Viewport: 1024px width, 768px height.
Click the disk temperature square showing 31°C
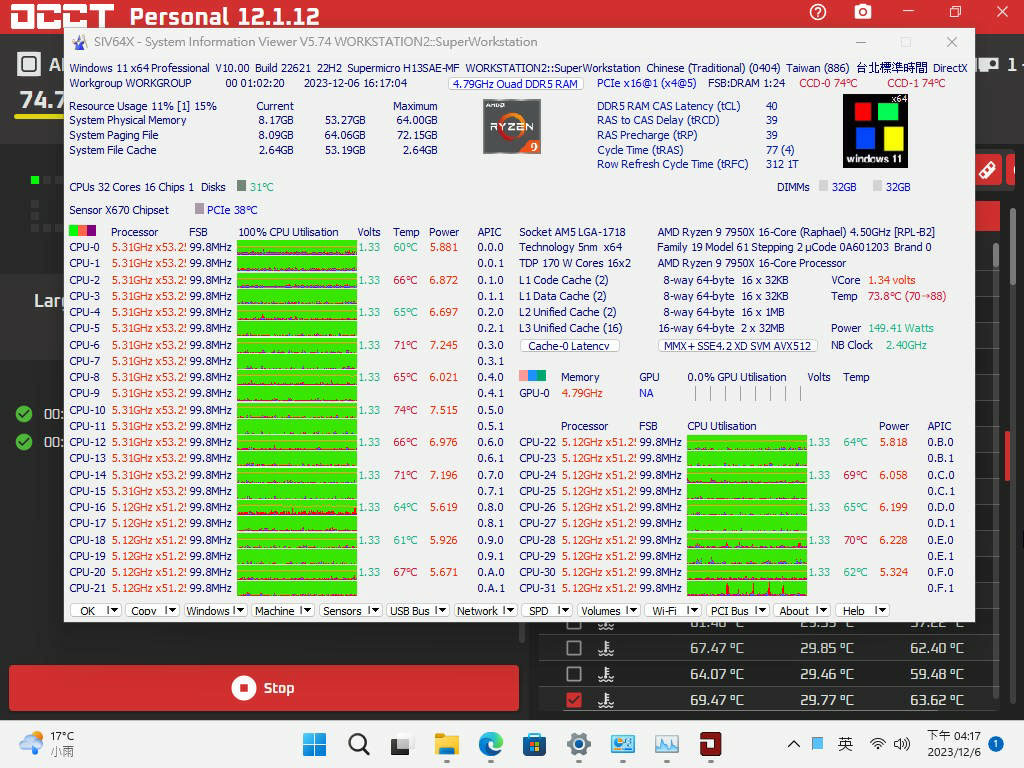pos(242,186)
